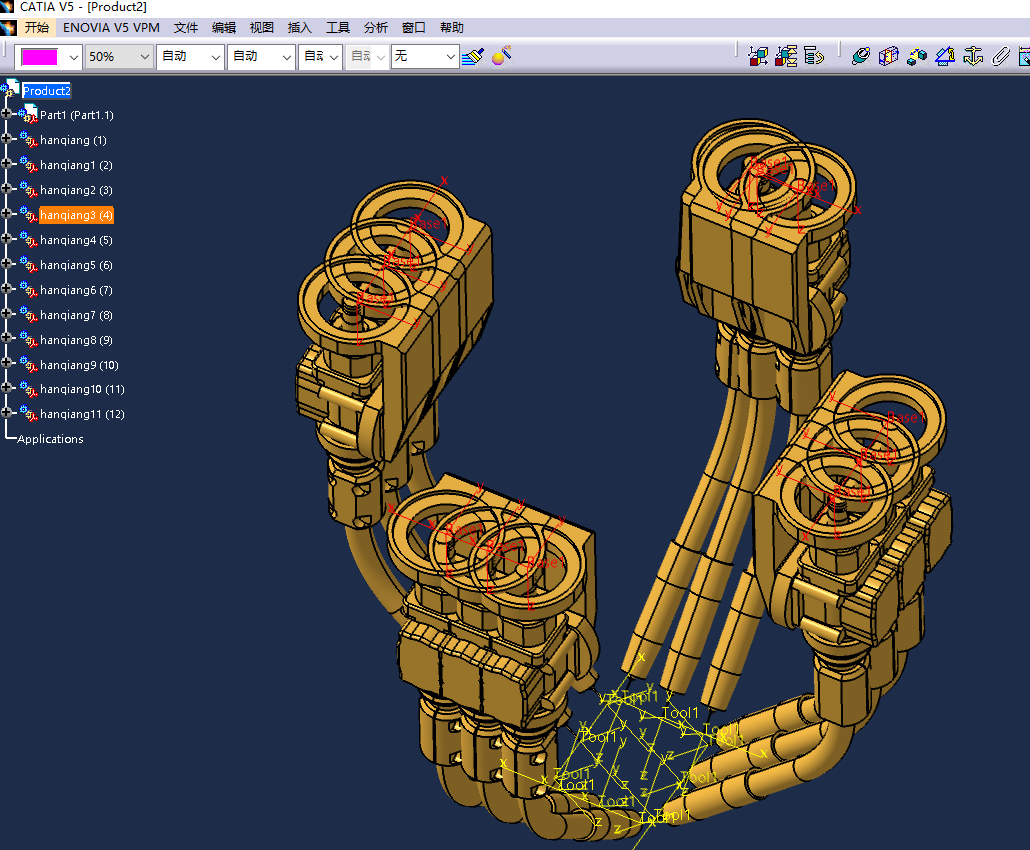Open the second 自动 line thickness dropdown
Screen dimensions: 1030x850
tap(286, 57)
